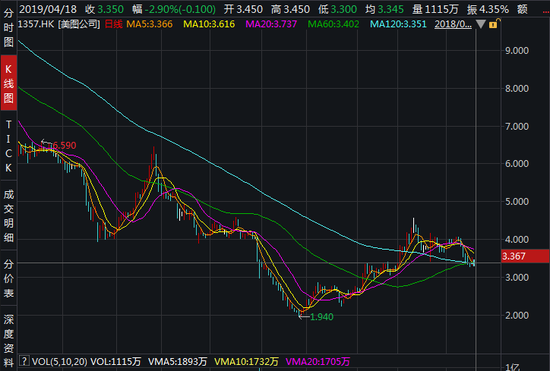550x371 pixels.
Task: Open the 分价表 price table tab
Action: click(8, 278)
